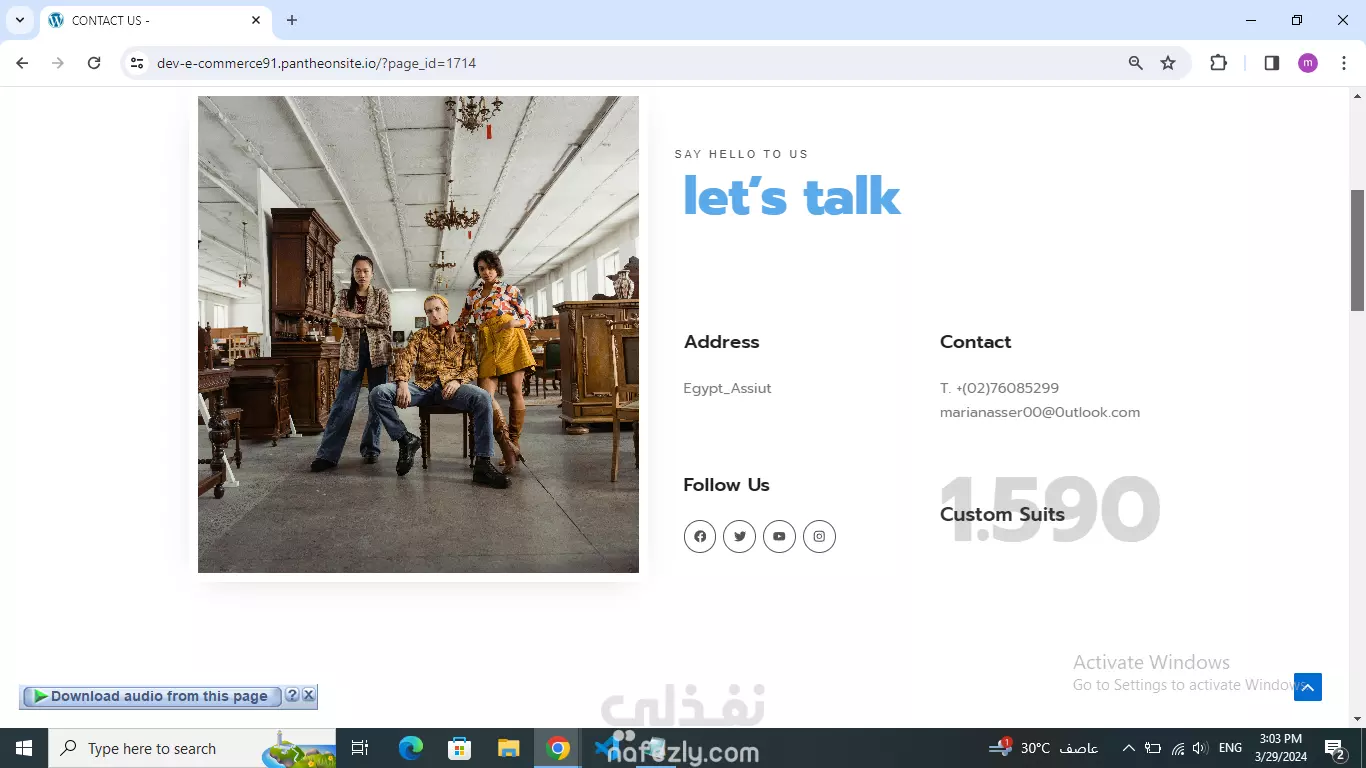This screenshot has width=1366, height=768.
Task: Open the zoom magnifier icon in address bar
Action: 1135,63
